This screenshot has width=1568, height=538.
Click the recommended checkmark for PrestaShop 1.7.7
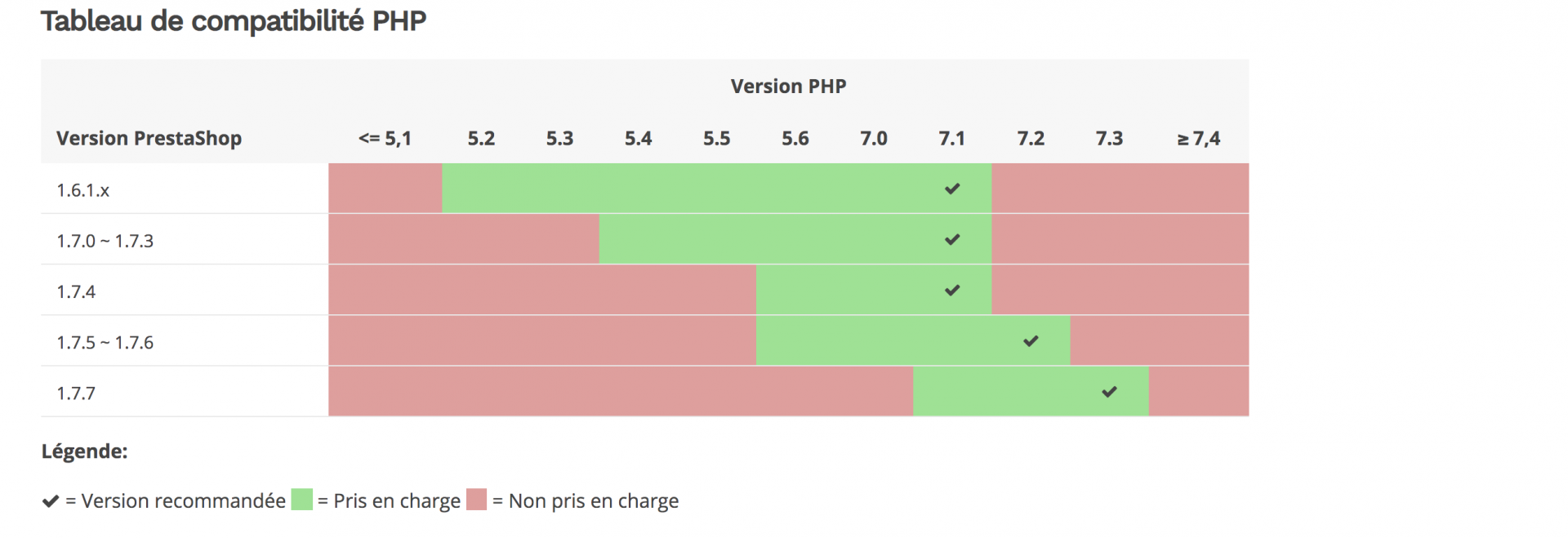point(1109,392)
